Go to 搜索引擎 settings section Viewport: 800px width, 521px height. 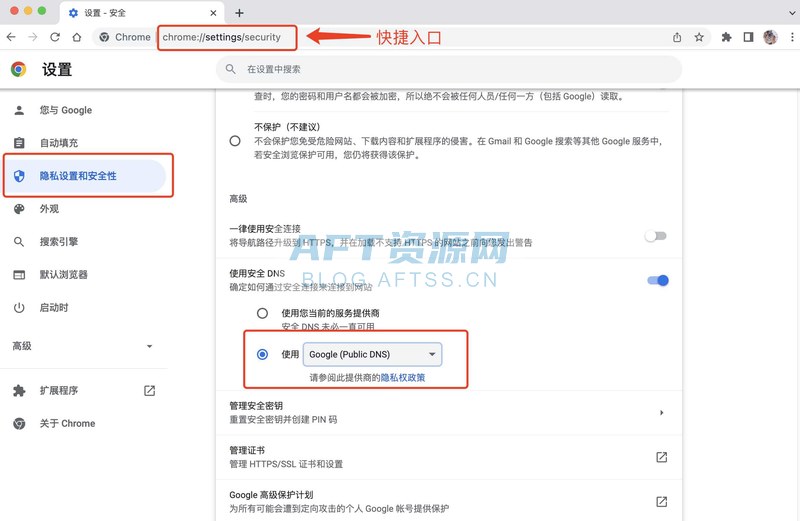72,242
